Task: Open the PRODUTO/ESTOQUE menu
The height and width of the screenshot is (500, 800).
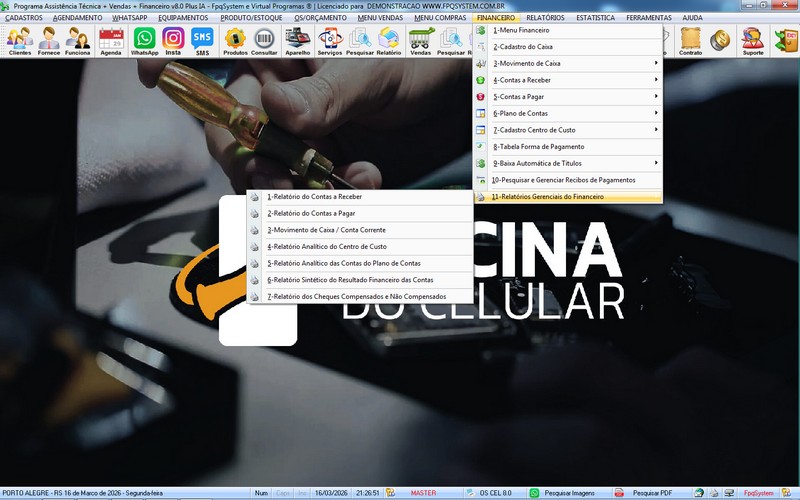Action: [251, 18]
